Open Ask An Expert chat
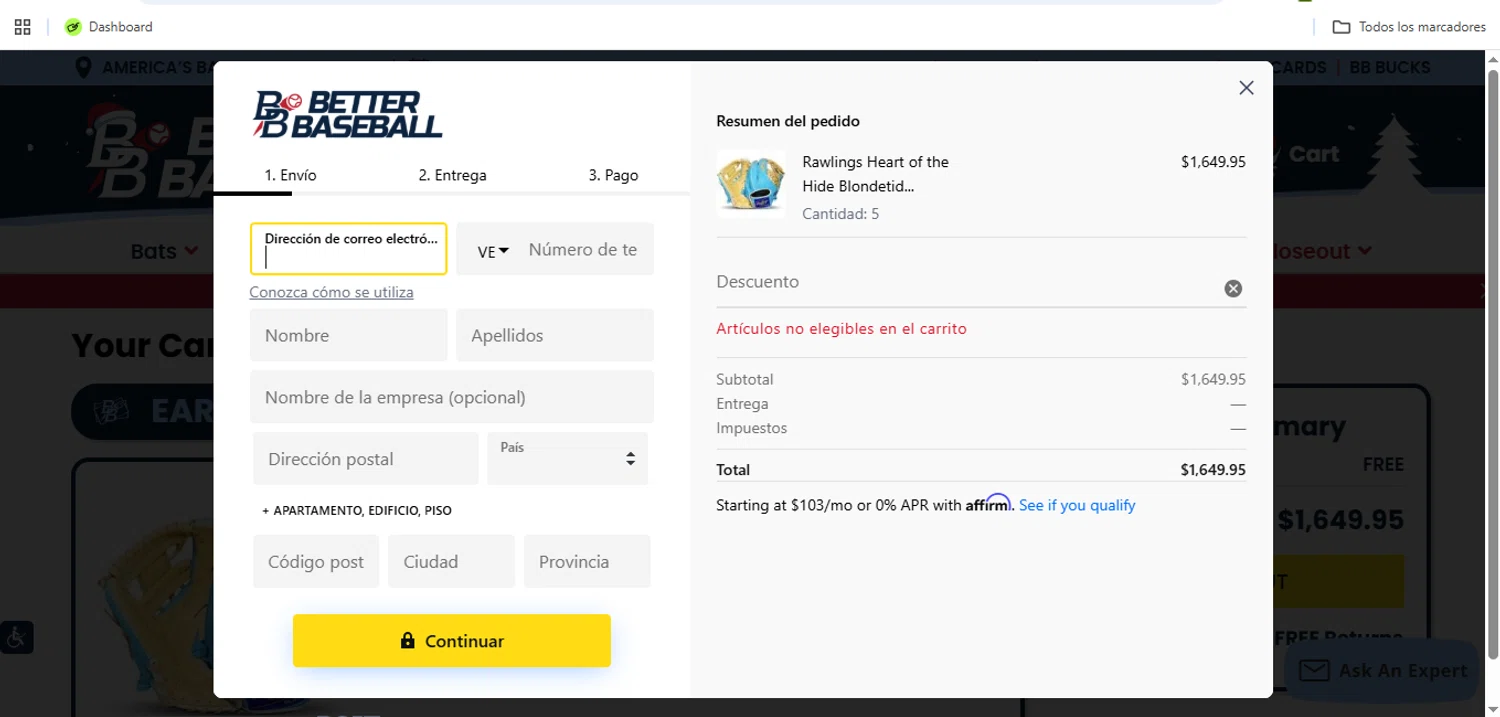Screen dimensions: 1500x717 [x=1381, y=671]
